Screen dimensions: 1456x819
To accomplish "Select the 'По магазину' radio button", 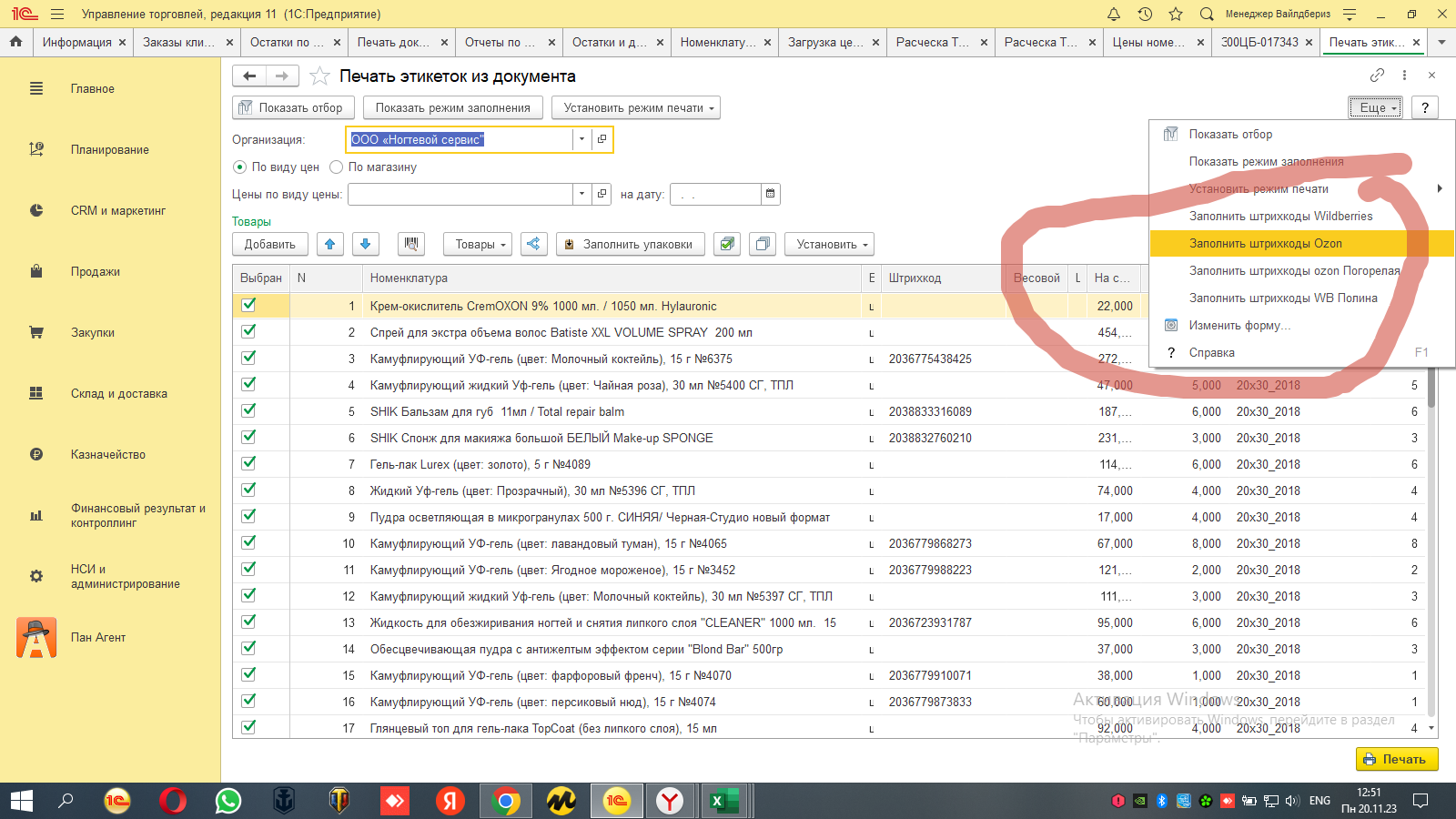I will [x=337, y=167].
